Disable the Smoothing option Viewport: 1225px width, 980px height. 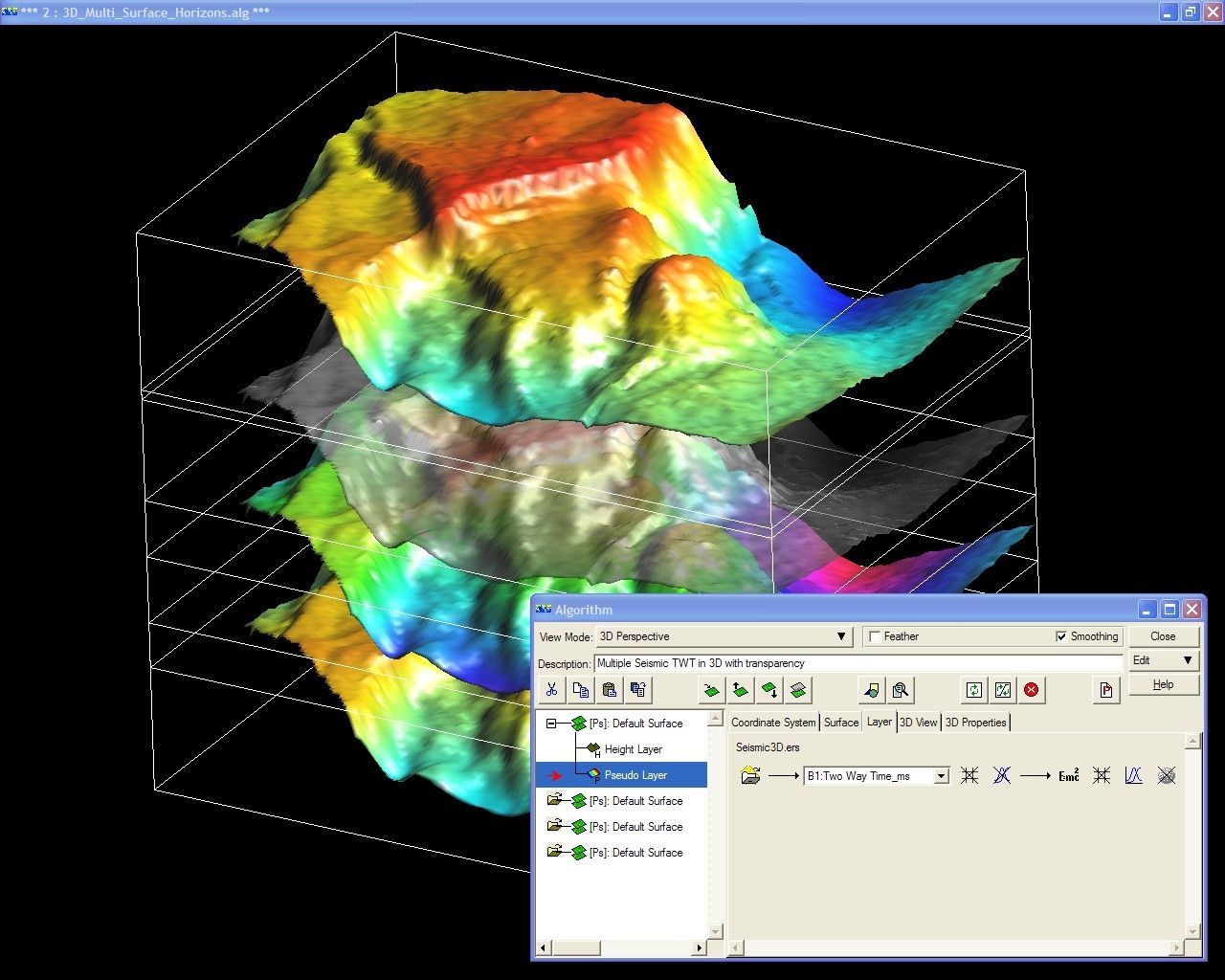point(1062,635)
